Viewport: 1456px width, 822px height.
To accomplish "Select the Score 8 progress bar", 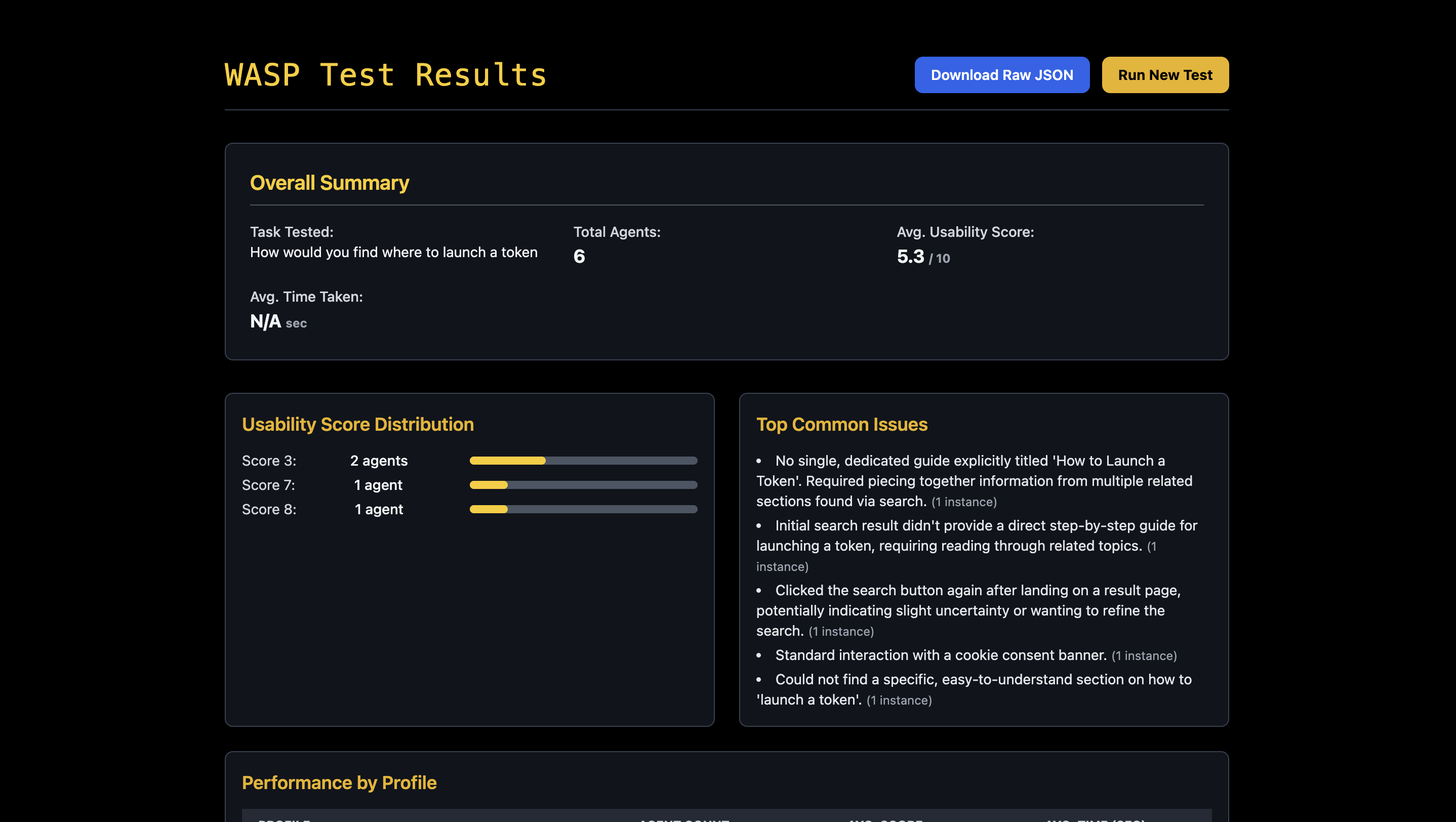I will coord(583,510).
